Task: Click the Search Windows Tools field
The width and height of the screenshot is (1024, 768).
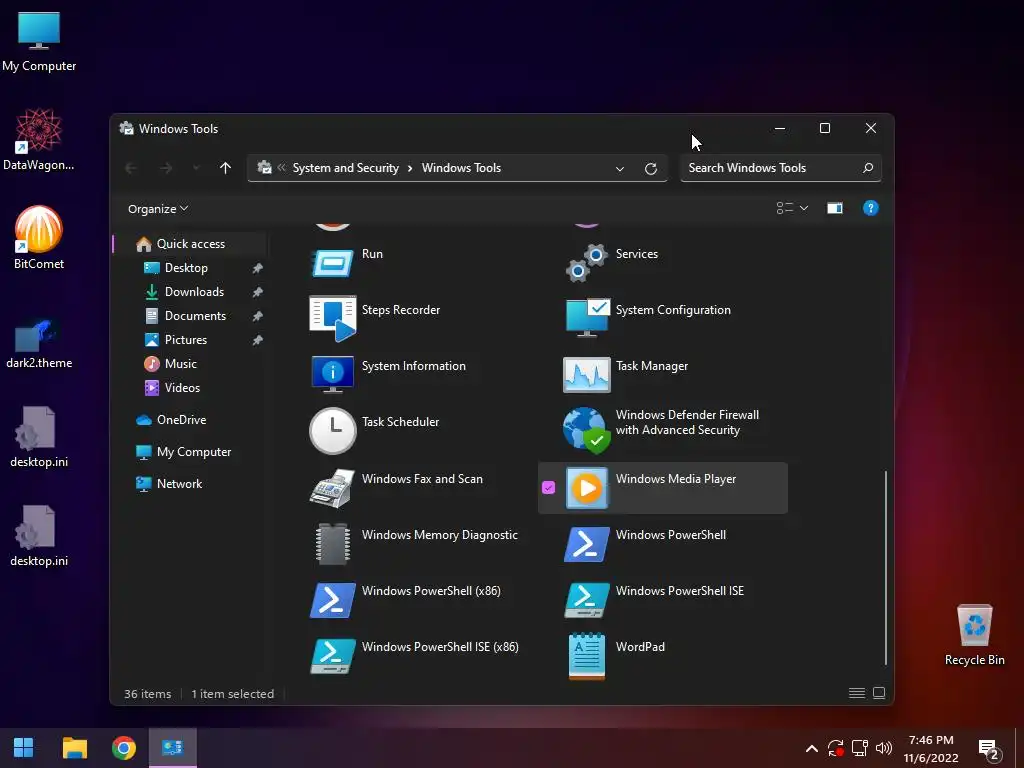Action: pos(780,168)
